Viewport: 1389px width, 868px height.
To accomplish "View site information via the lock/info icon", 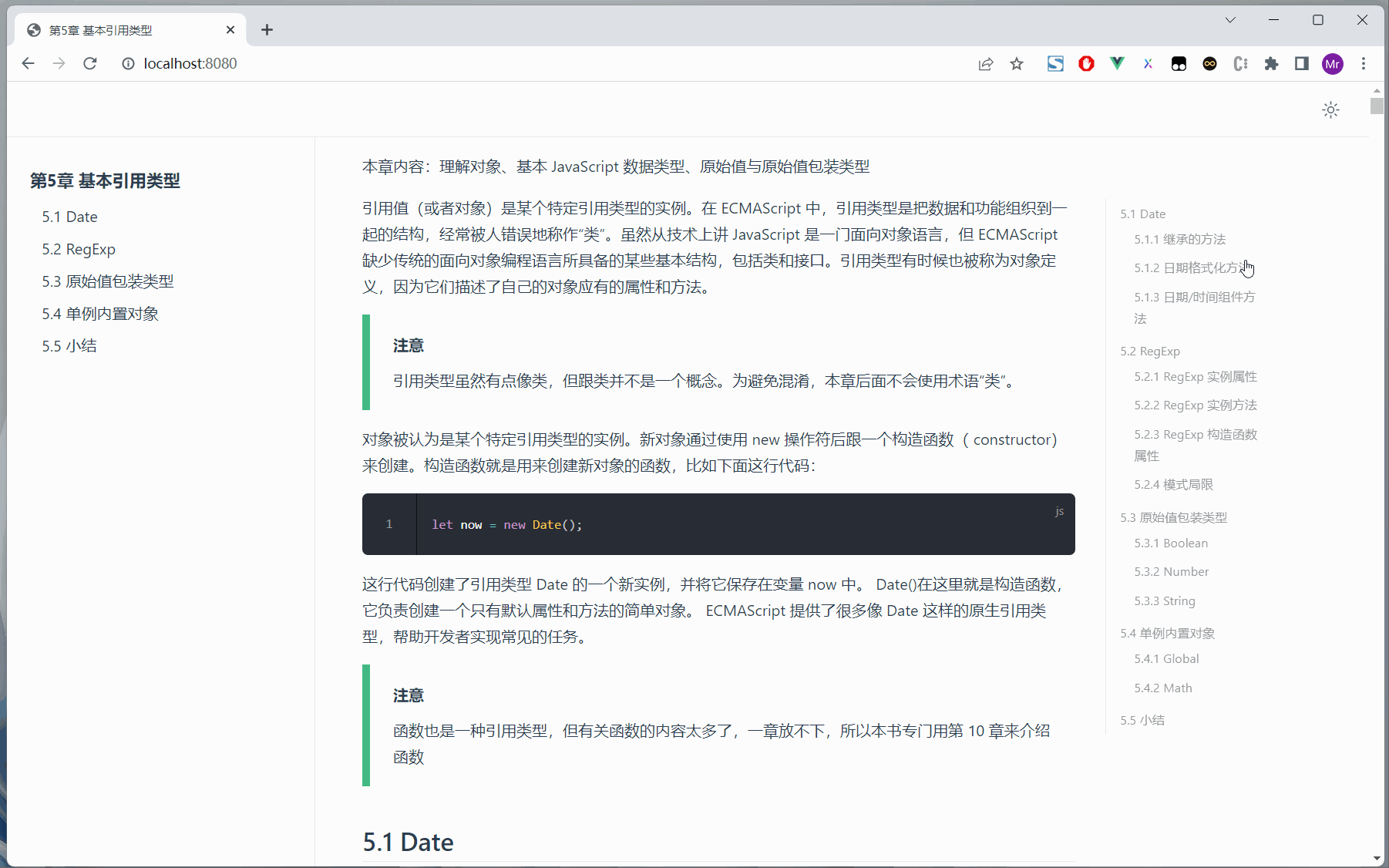I will [x=128, y=63].
